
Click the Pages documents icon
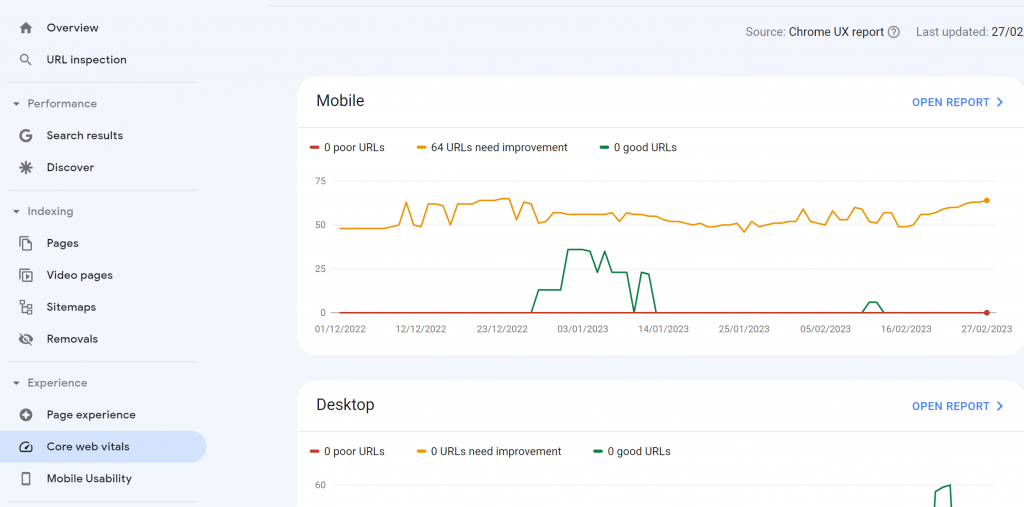[x=25, y=244]
